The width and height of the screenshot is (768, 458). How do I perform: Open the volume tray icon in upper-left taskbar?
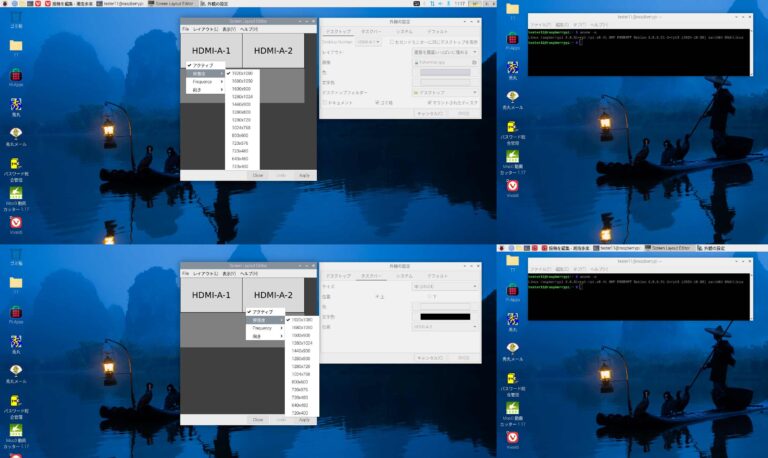tap(440, 3)
